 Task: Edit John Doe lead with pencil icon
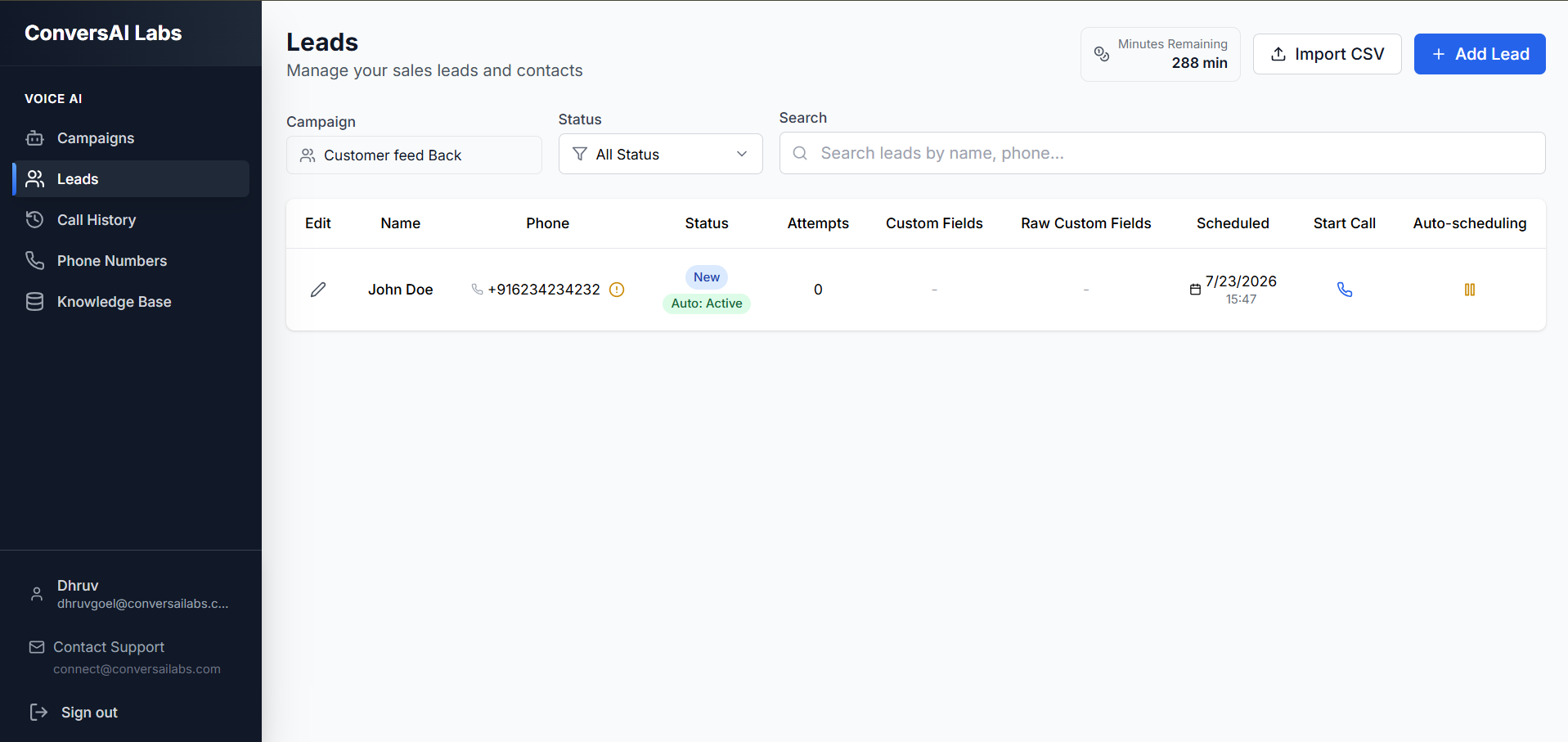point(318,290)
